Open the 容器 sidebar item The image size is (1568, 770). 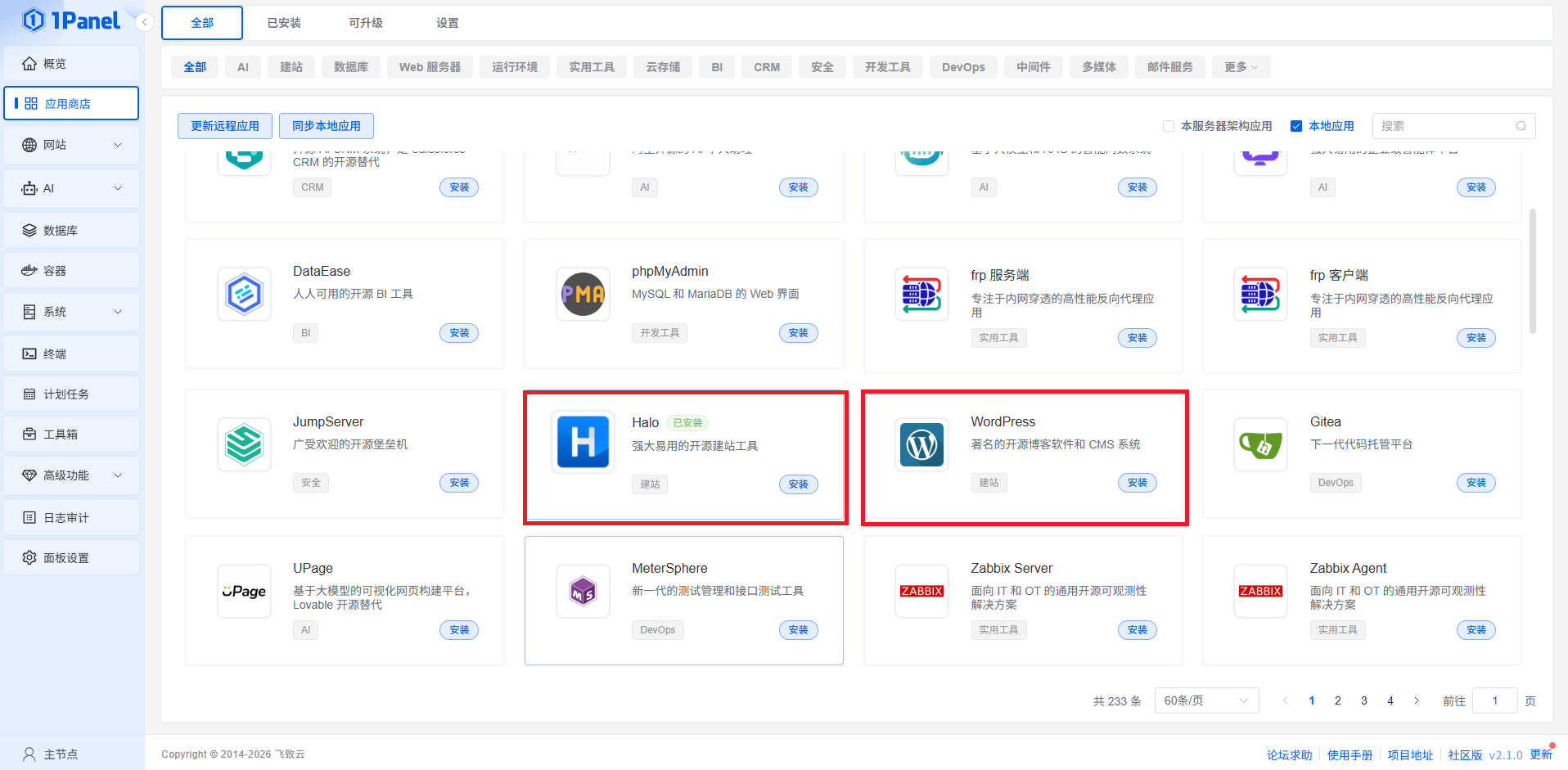[x=71, y=271]
